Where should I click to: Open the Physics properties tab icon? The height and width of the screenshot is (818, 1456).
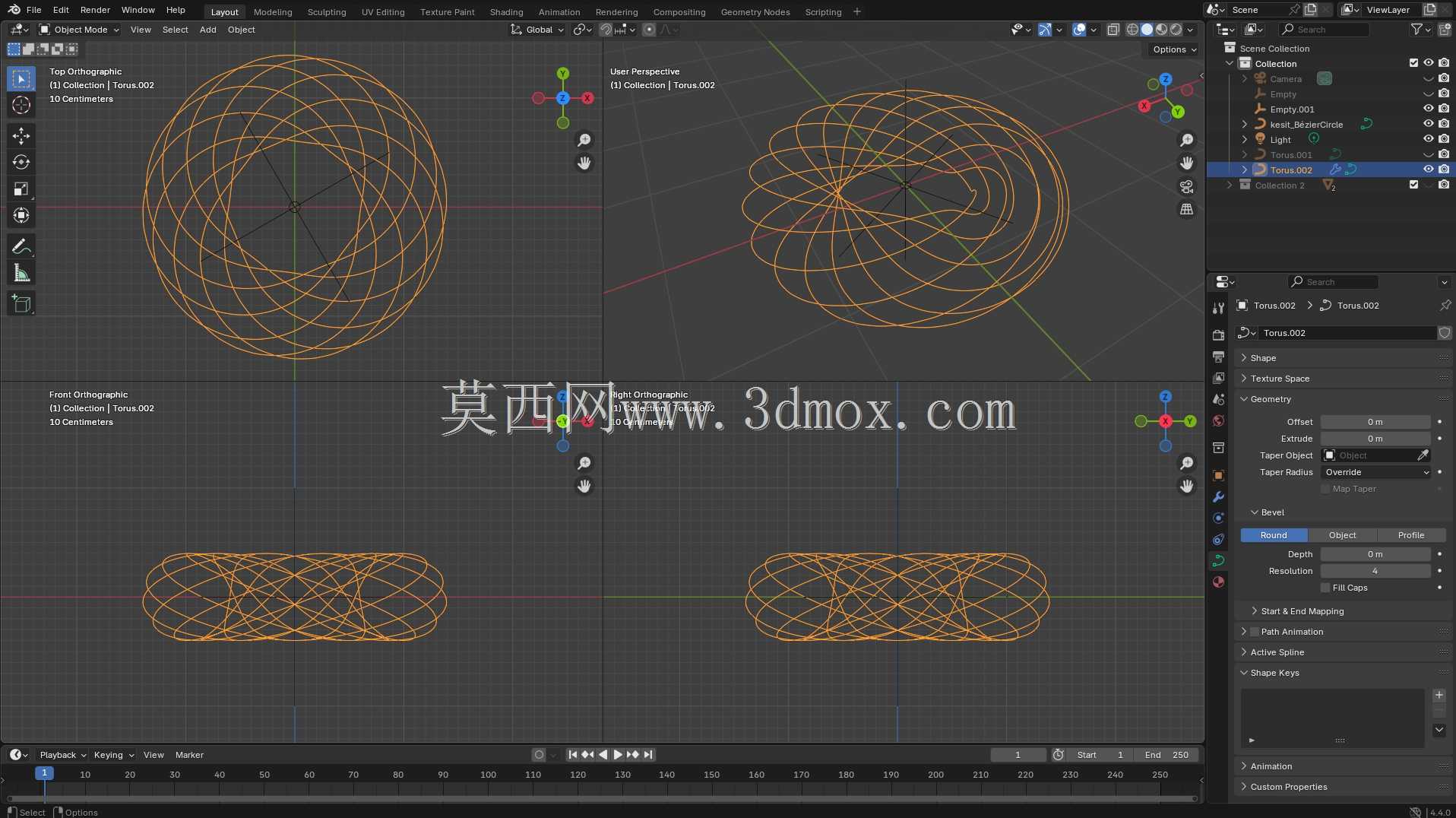pos(1218,518)
